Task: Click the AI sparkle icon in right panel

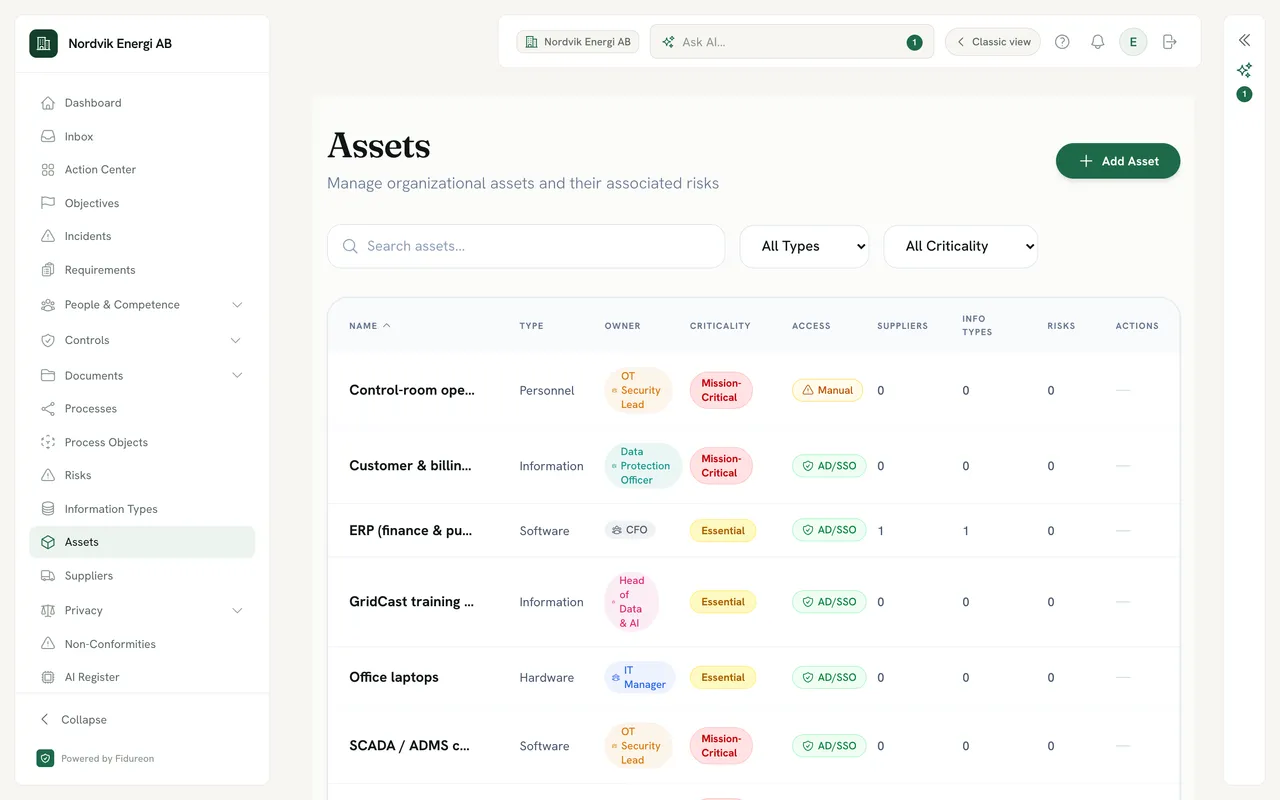Action: [1244, 70]
